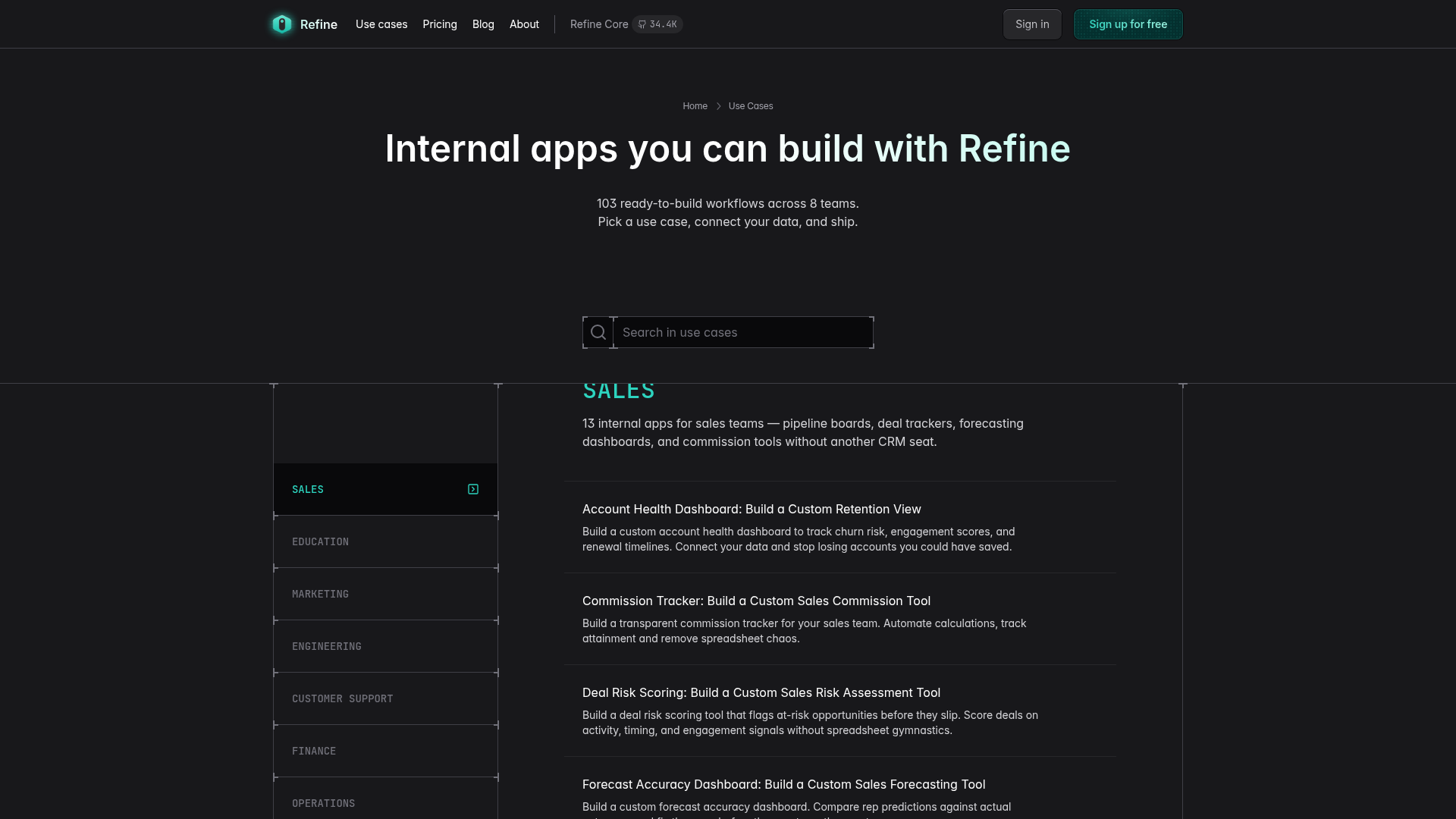Go to Home breadcrumb
The width and height of the screenshot is (1456, 819).
click(695, 106)
